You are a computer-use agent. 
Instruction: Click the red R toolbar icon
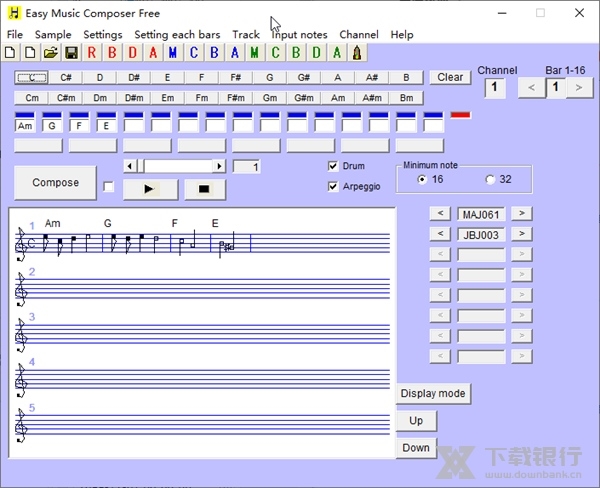point(92,52)
